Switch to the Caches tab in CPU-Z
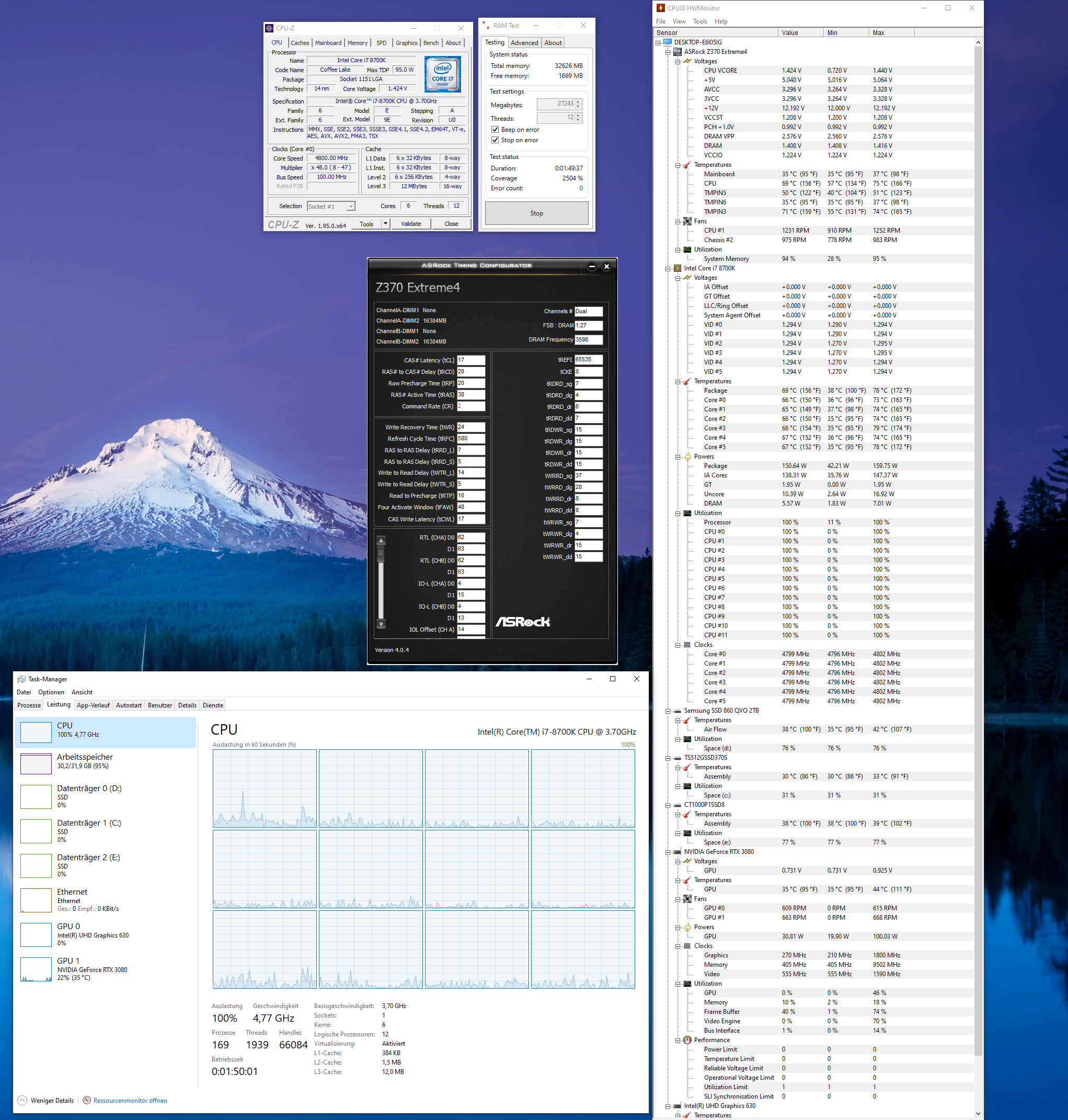 (300, 43)
